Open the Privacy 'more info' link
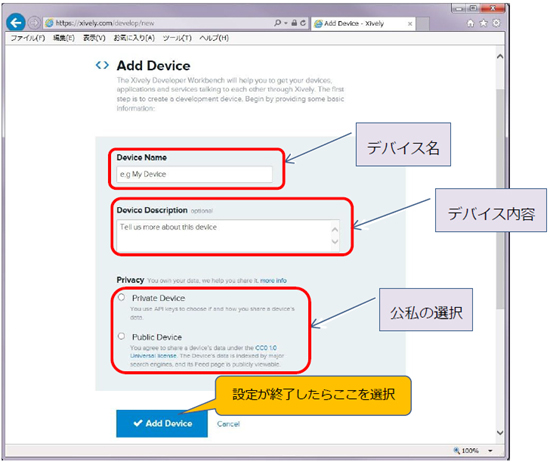The image size is (550, 462). click(x=273, y=281)
